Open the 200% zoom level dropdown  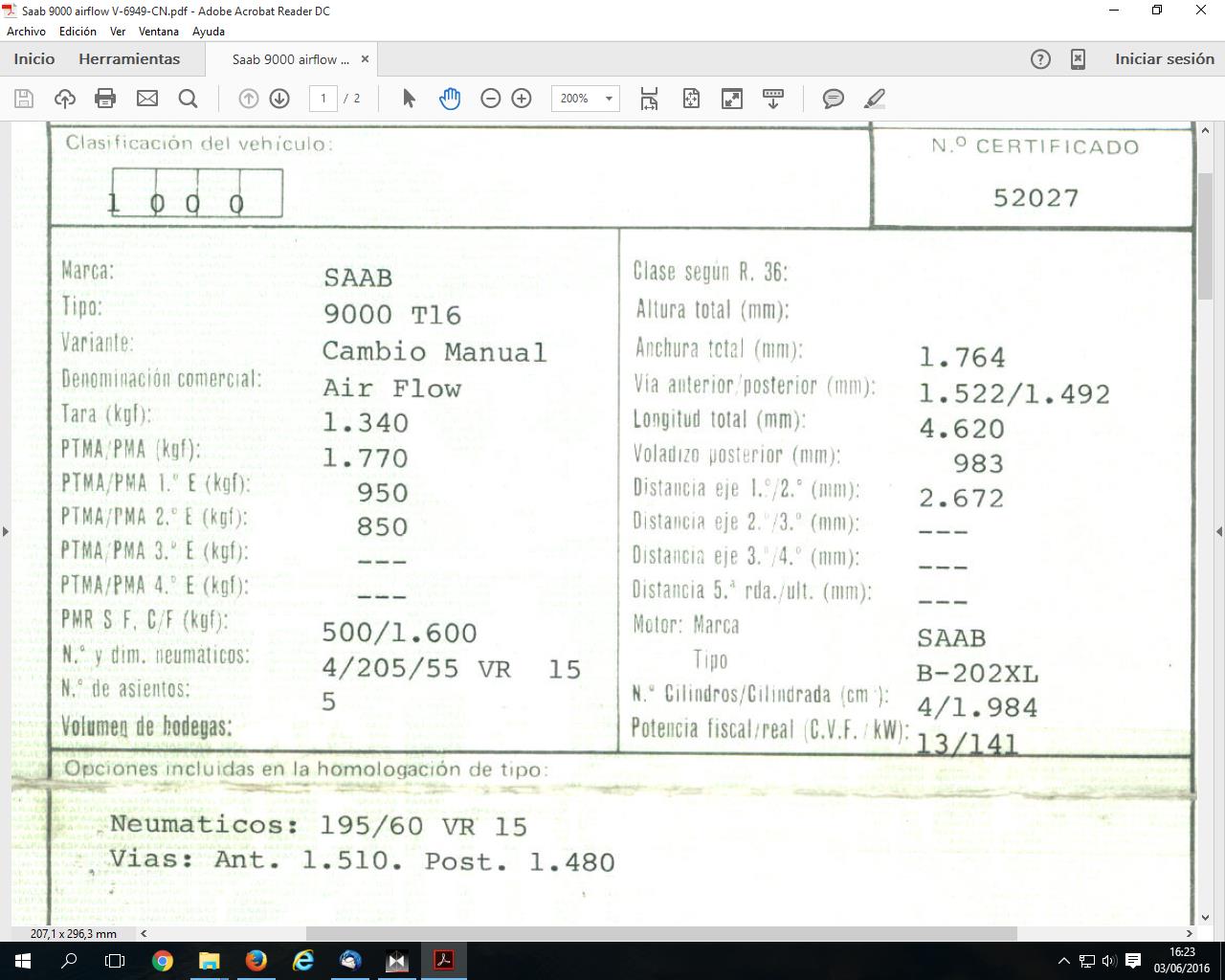[608, 99]
